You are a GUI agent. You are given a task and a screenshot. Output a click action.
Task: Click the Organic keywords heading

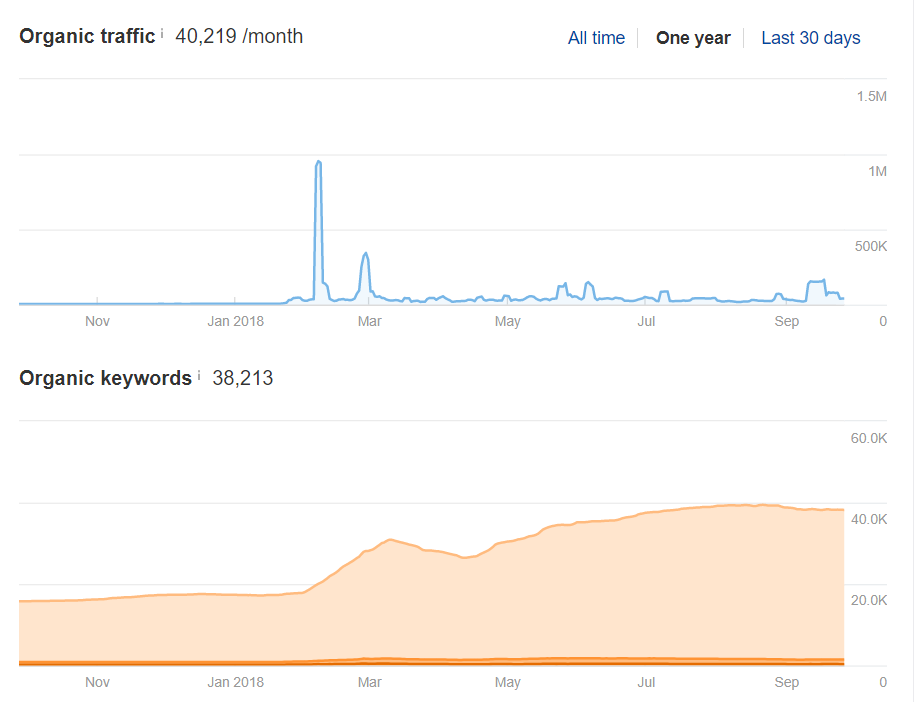pos(105,378)
